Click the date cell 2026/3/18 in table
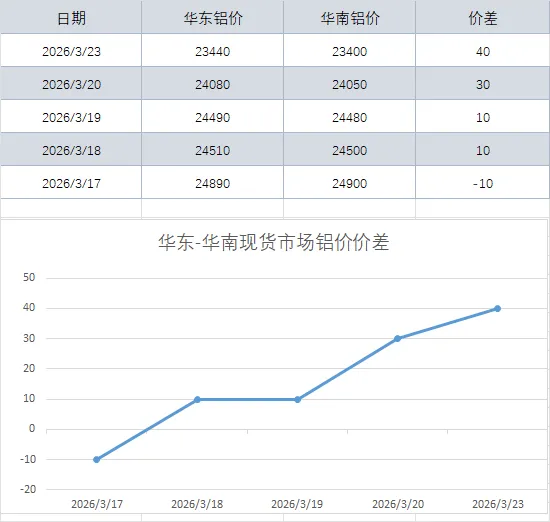550x522 pixels. pos(71,150)
